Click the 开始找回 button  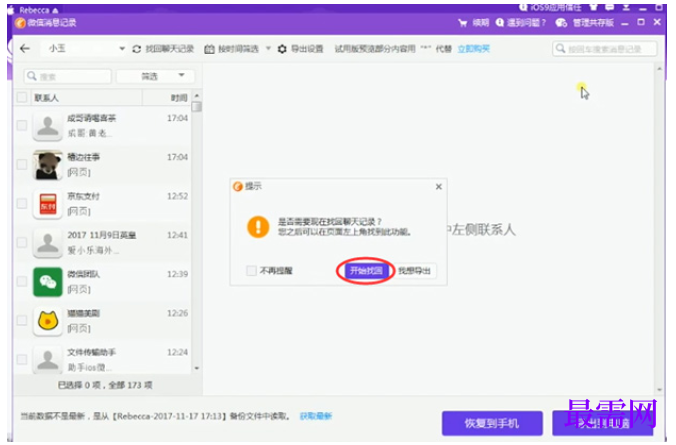click(366, 271)
